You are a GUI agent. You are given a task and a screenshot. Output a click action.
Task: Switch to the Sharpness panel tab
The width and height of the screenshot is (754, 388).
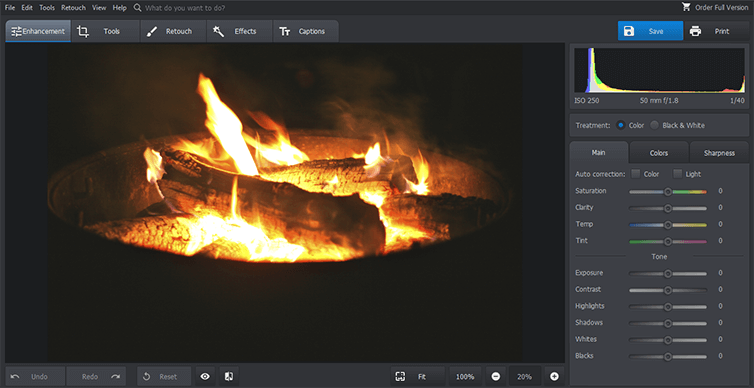(x=719, y=153)
